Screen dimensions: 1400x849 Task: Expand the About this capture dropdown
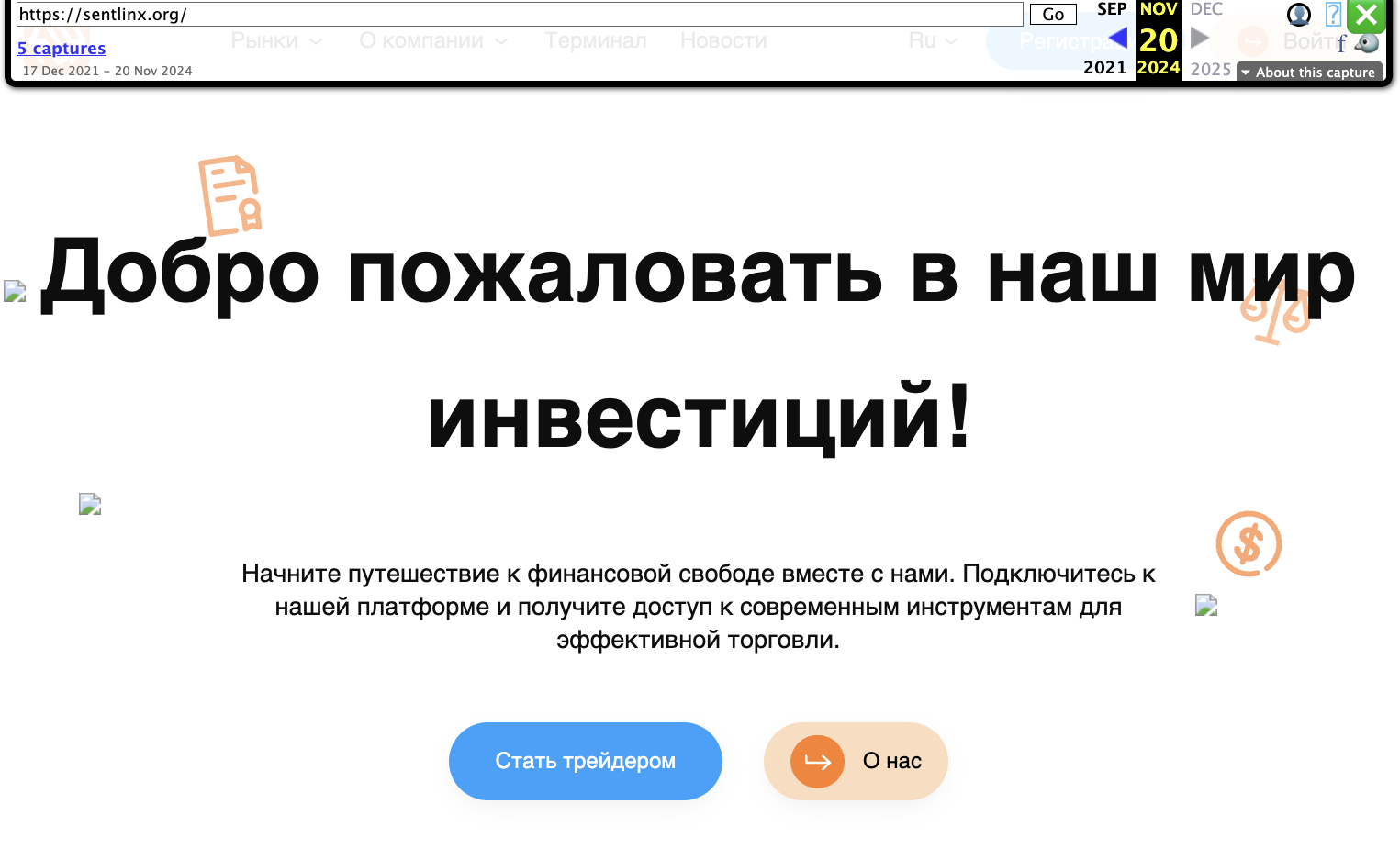pos(1309,73)
